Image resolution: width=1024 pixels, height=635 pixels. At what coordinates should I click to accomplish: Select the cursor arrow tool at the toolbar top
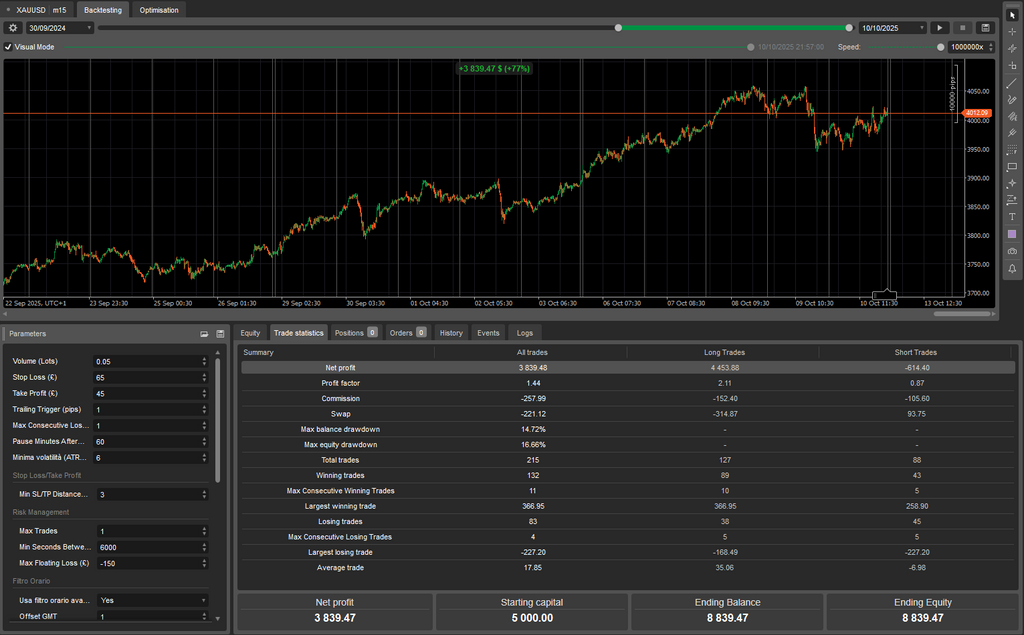(1014, 13)
